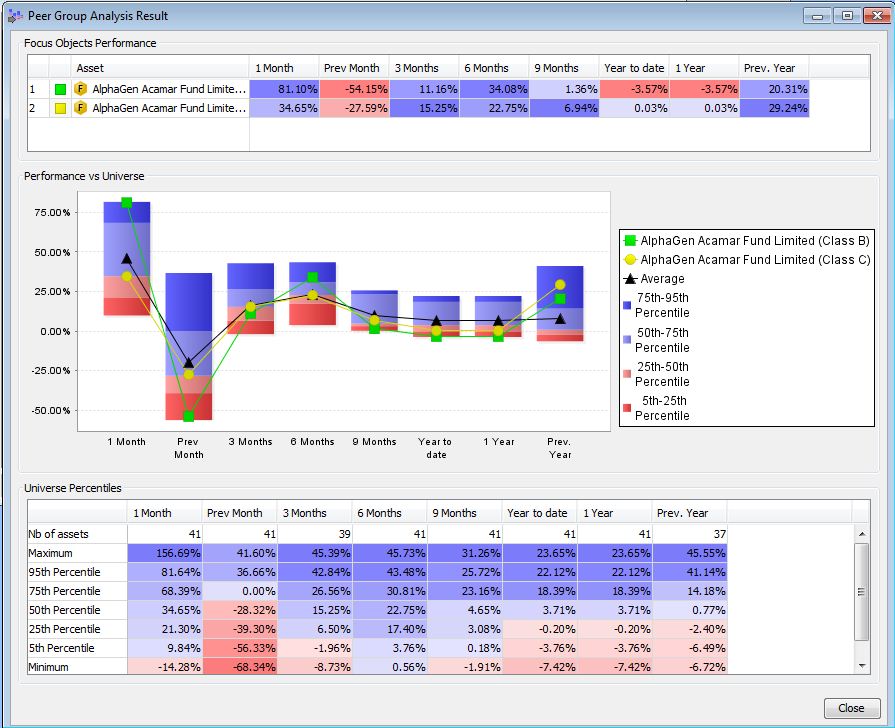Click the 1 Year header in Focus Objects Performance

pos(704,68)
